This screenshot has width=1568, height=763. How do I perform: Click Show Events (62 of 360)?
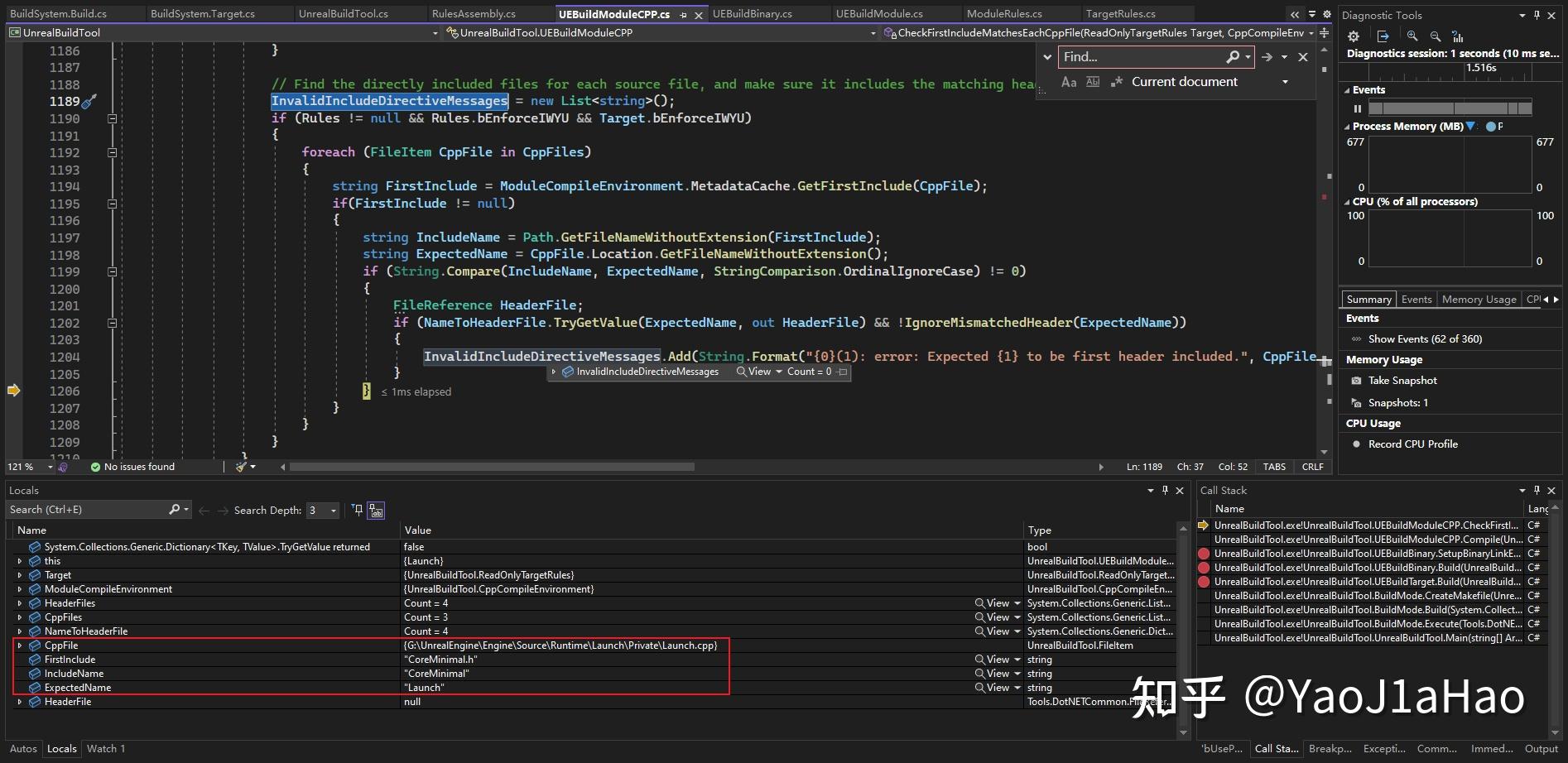click(1425, 339)
